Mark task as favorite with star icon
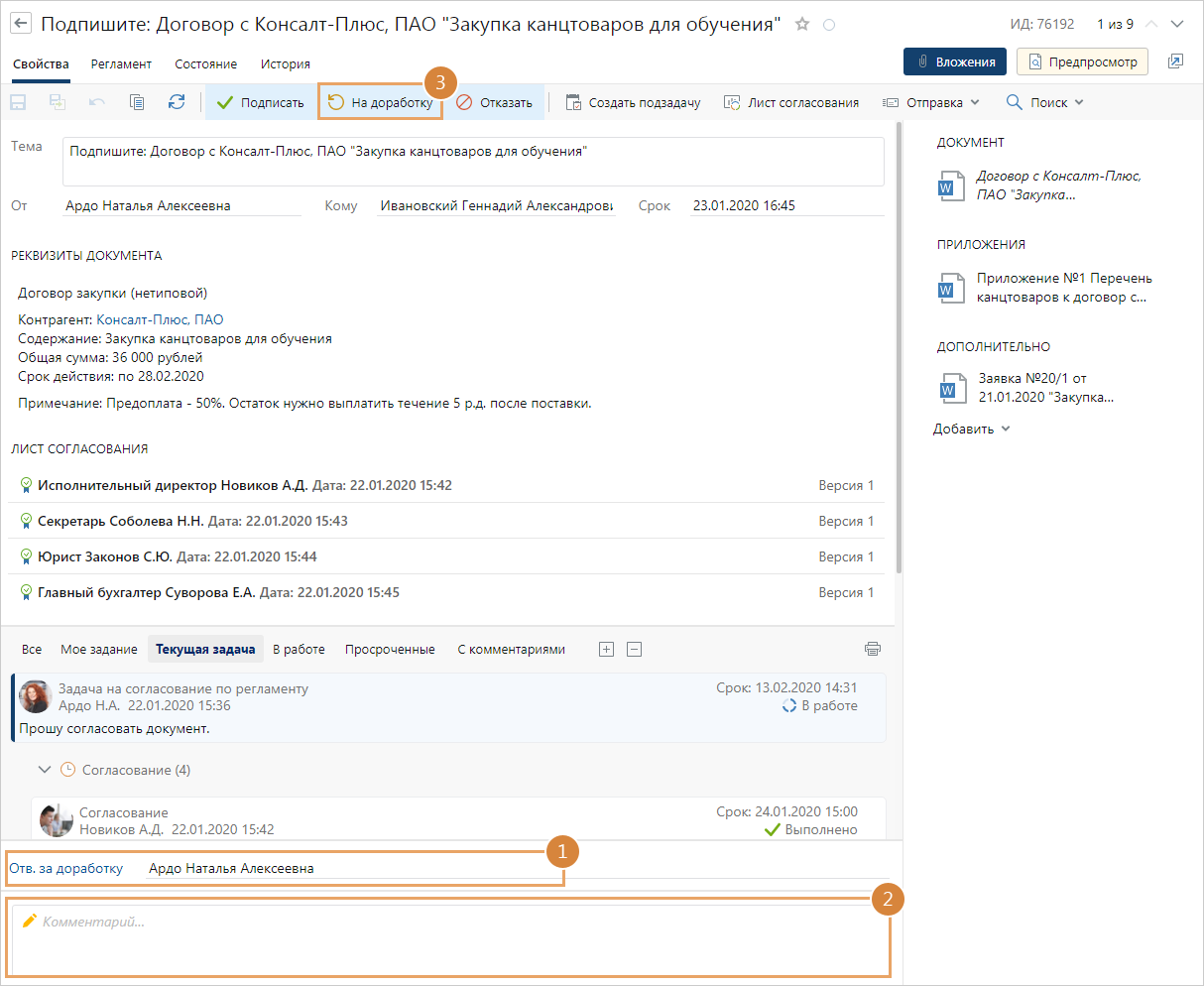 pos(802,25)
